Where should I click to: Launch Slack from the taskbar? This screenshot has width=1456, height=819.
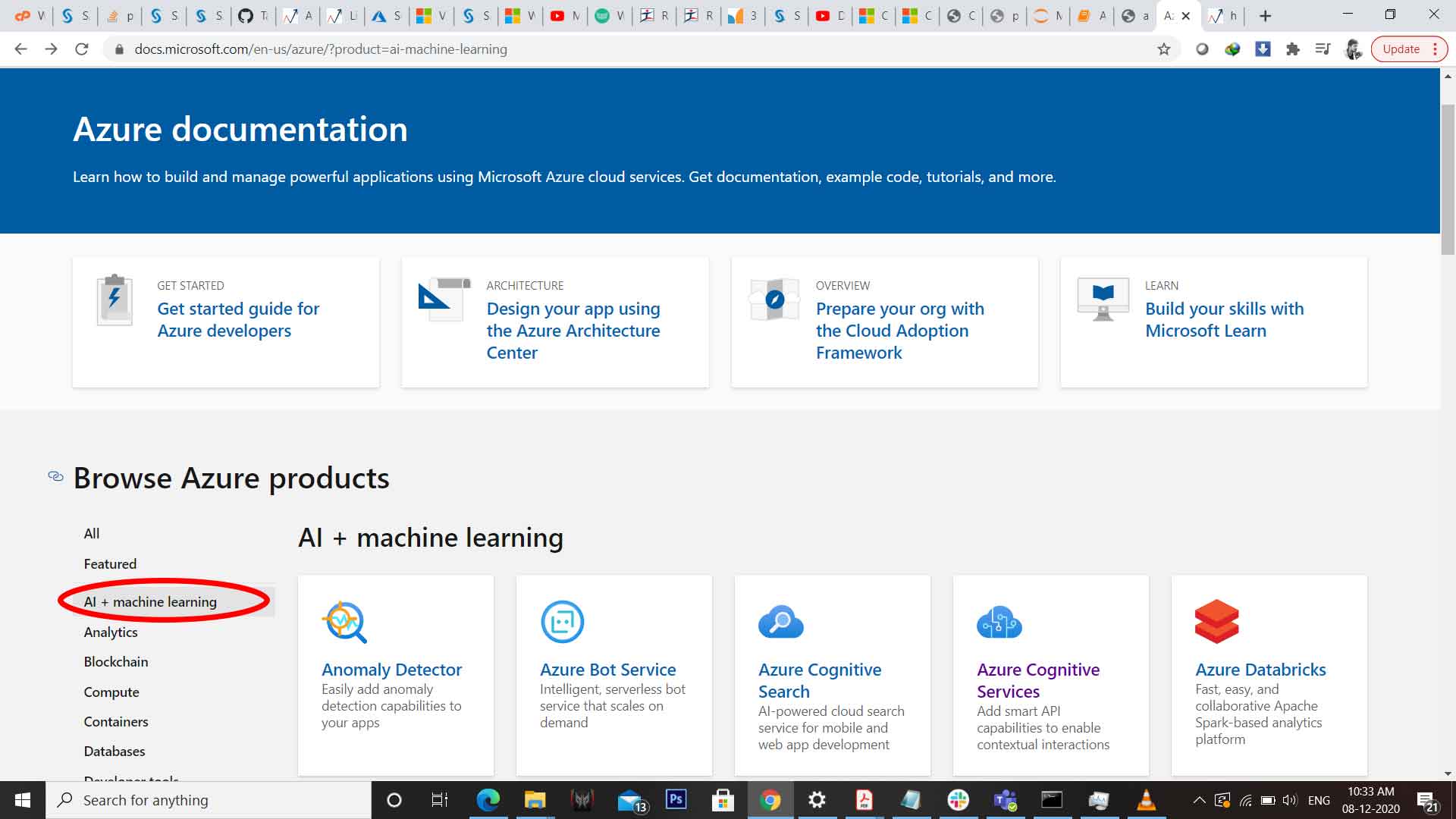958,800
